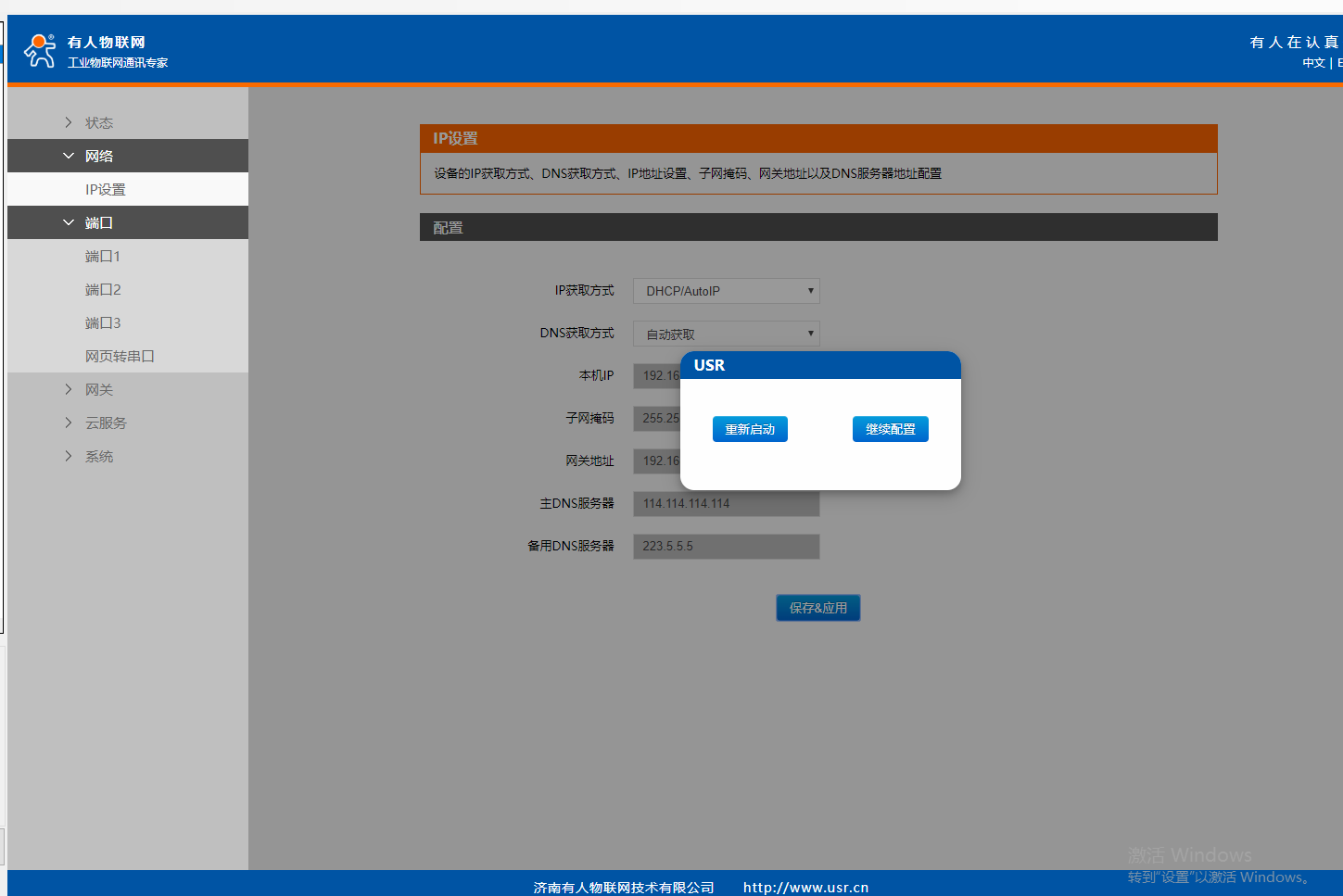Viewport: 1343px width, 896px height.
Task: Expand the 状态 menu chevron
Action: [x=69, y=122]
